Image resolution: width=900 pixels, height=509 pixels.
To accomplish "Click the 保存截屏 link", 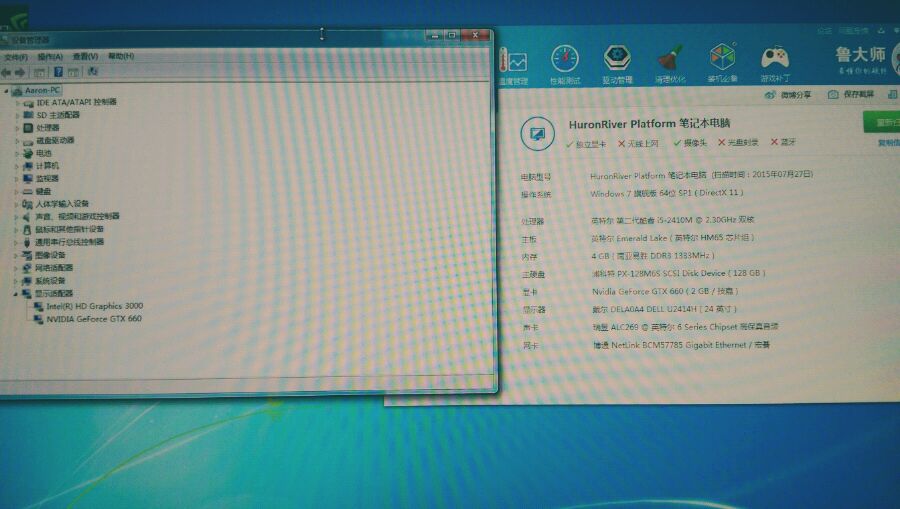I will [x=858, y=94].
